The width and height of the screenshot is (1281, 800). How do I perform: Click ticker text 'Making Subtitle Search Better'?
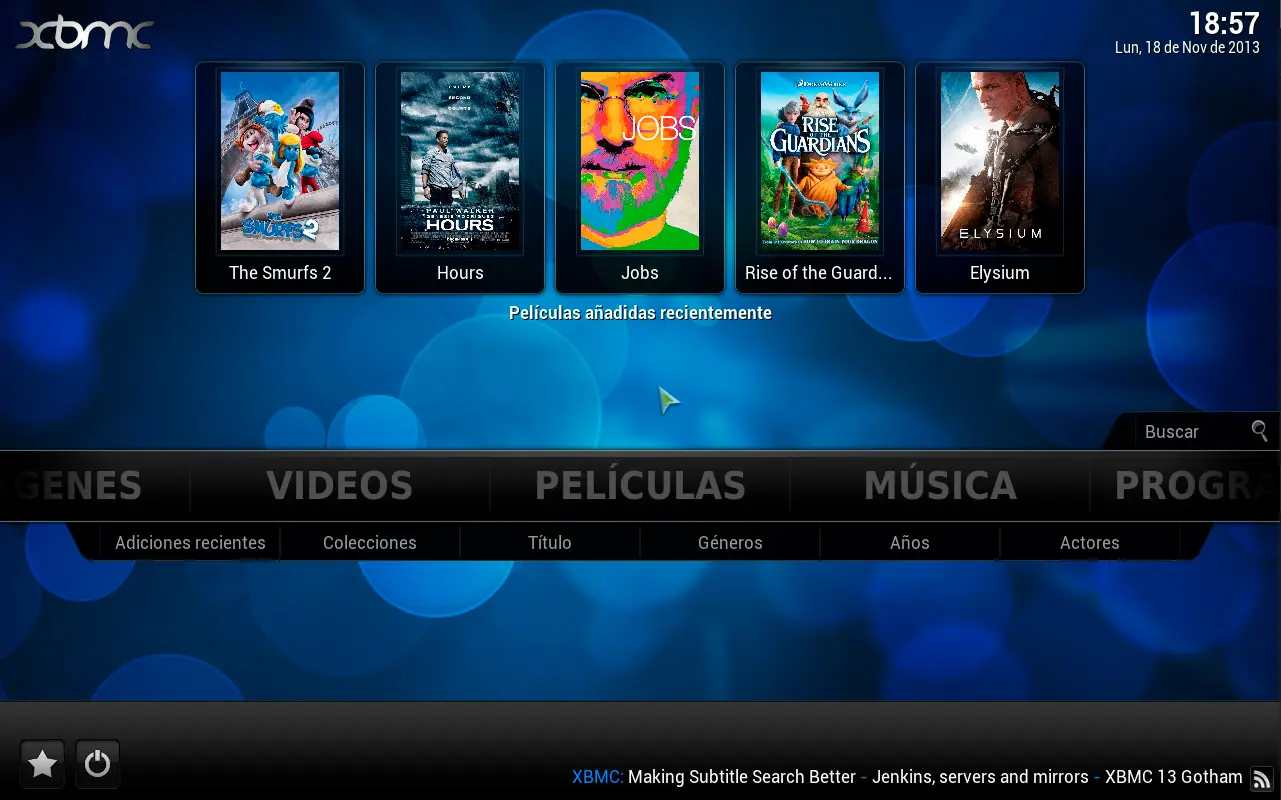(x=742, y=777)
